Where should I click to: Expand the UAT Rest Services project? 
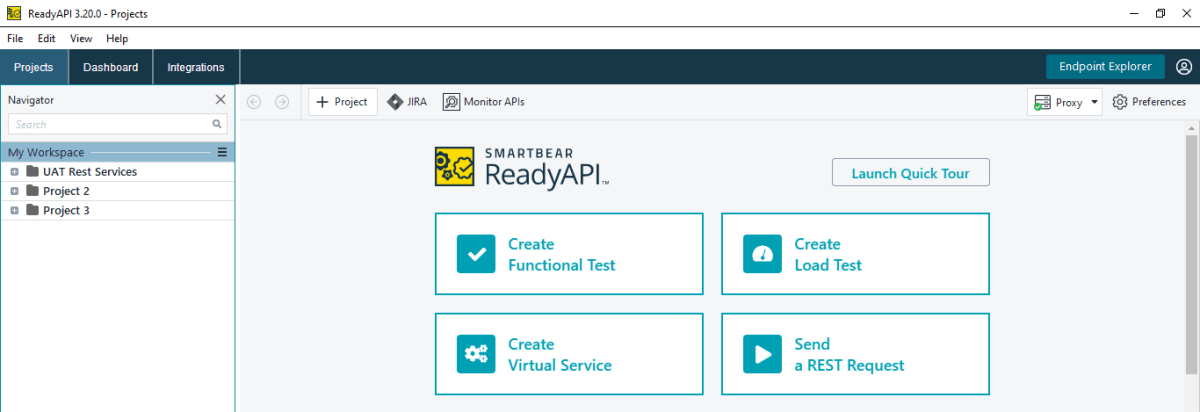coord(14,172)
